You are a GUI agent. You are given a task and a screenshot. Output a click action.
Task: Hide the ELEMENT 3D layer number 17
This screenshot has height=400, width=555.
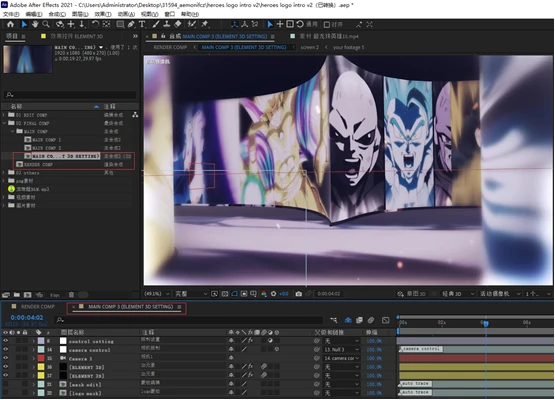click(x=5, y=375)
